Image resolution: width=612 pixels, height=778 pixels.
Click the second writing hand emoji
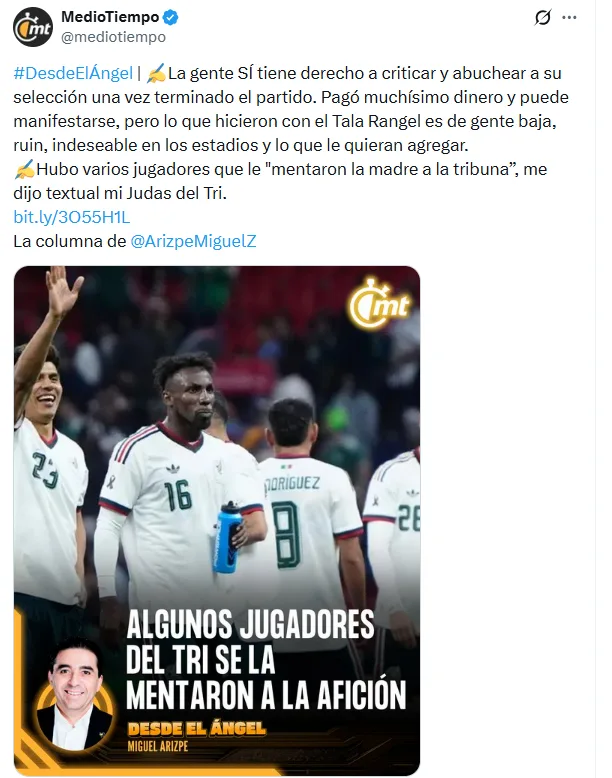[24, 169]
